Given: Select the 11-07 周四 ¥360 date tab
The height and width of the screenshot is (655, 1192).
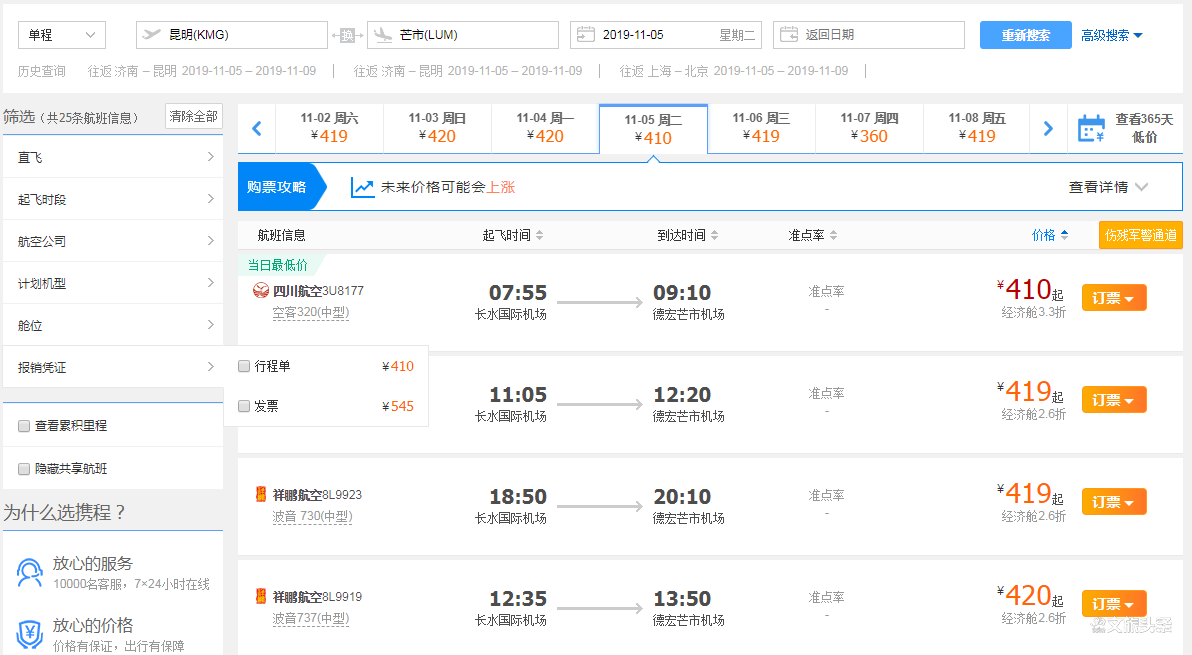Looking at the screenshot, I should click(x=869, y=128).
